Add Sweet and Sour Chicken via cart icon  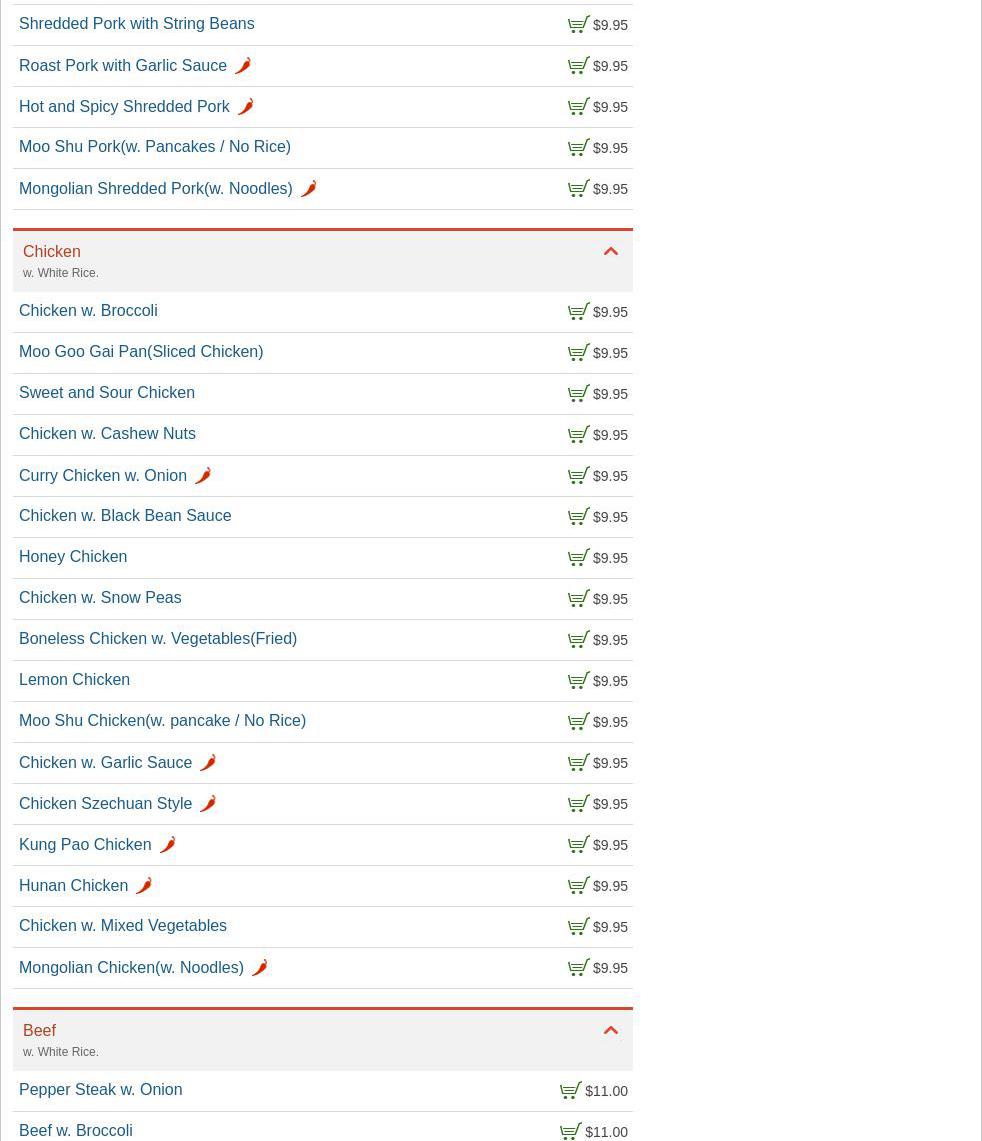(578, 394)
